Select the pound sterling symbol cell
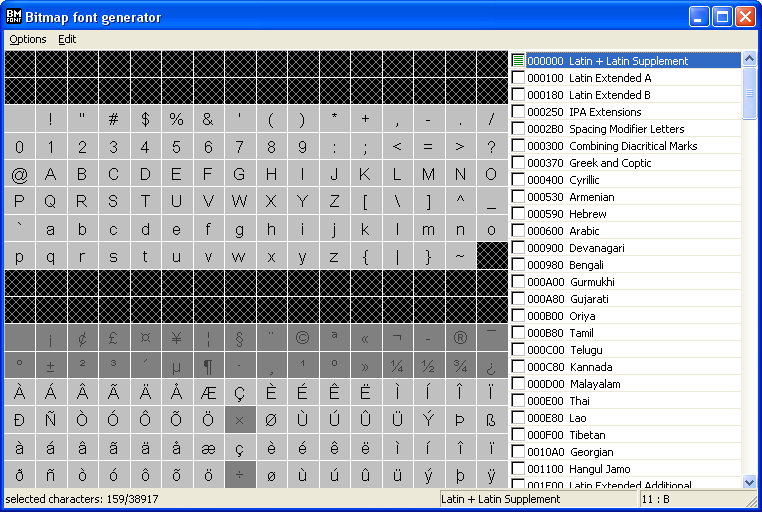 (x=114, y=338)
